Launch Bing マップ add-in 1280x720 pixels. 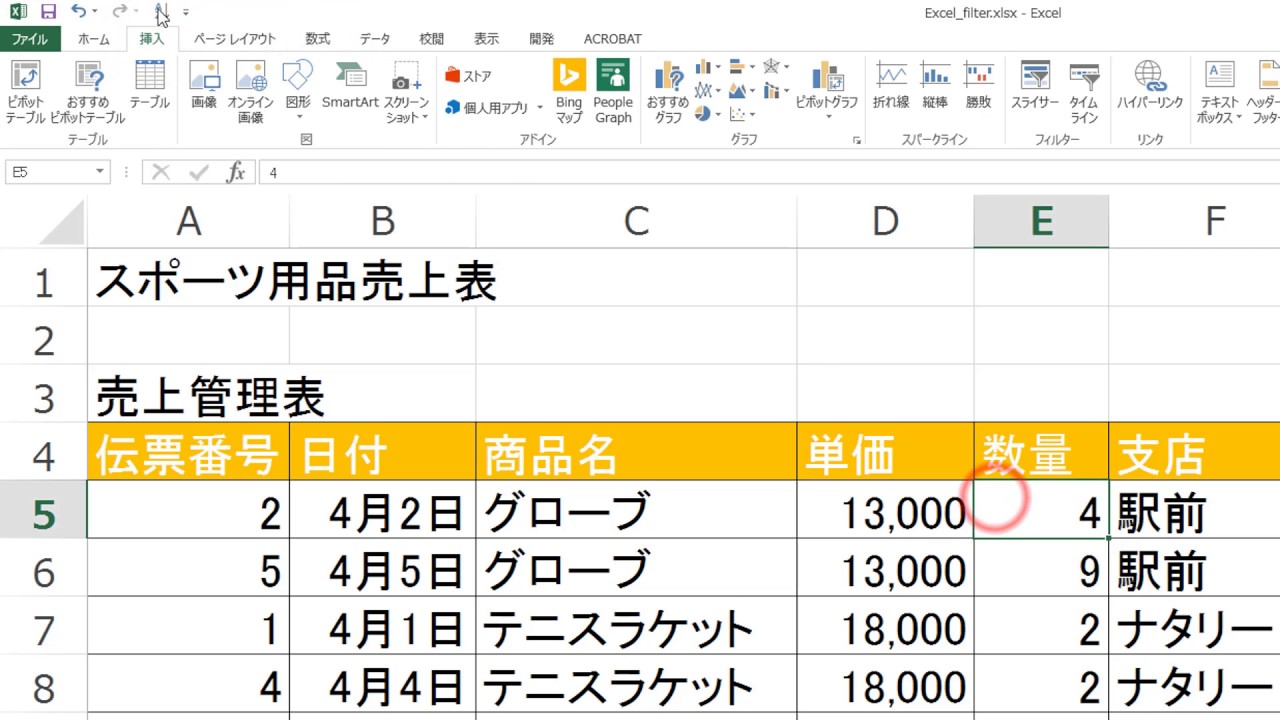[x=569, y=92]
